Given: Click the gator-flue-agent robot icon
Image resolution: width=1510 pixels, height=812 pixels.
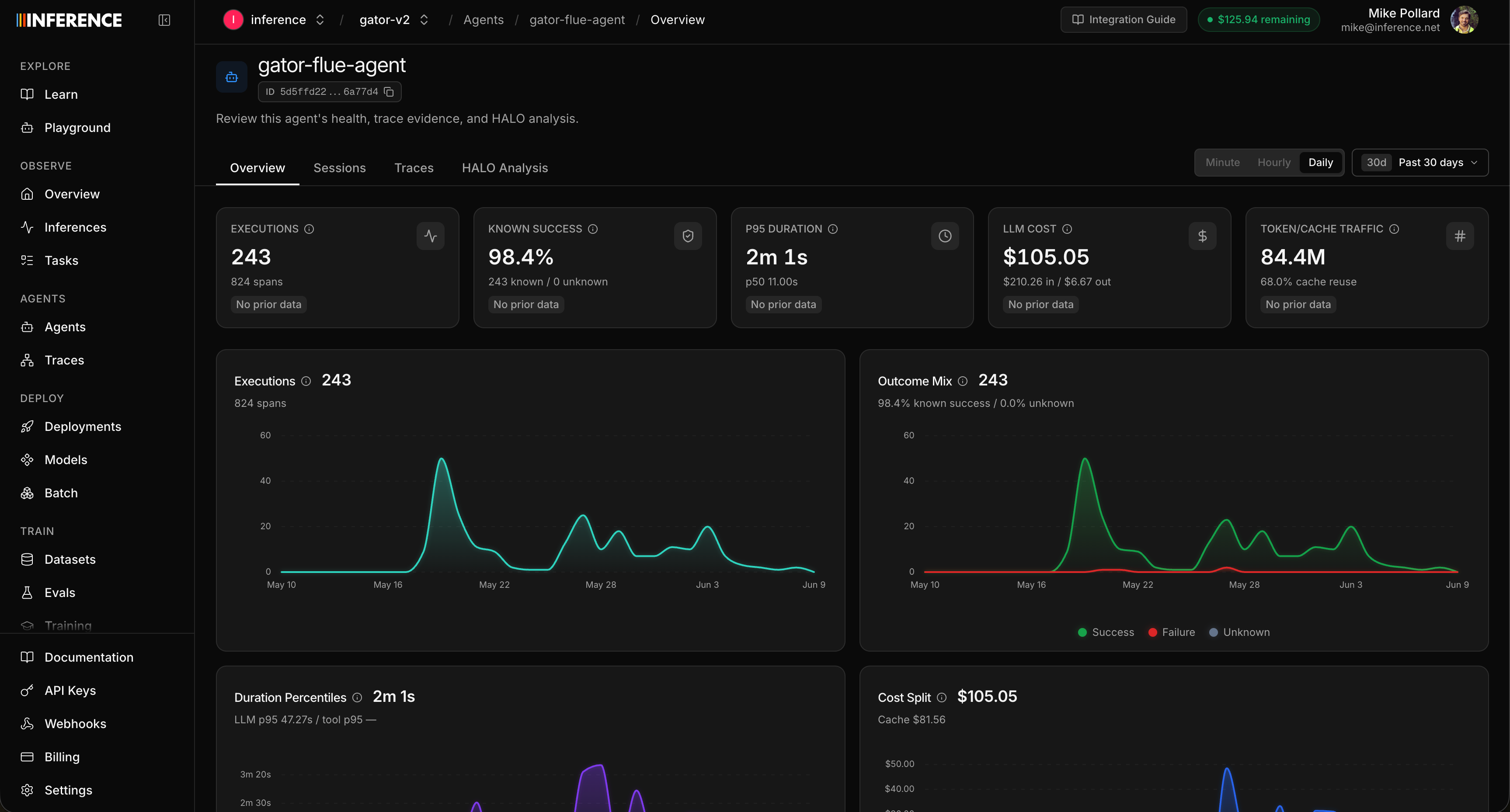Looking at the screenshot, I should (232, 77).
